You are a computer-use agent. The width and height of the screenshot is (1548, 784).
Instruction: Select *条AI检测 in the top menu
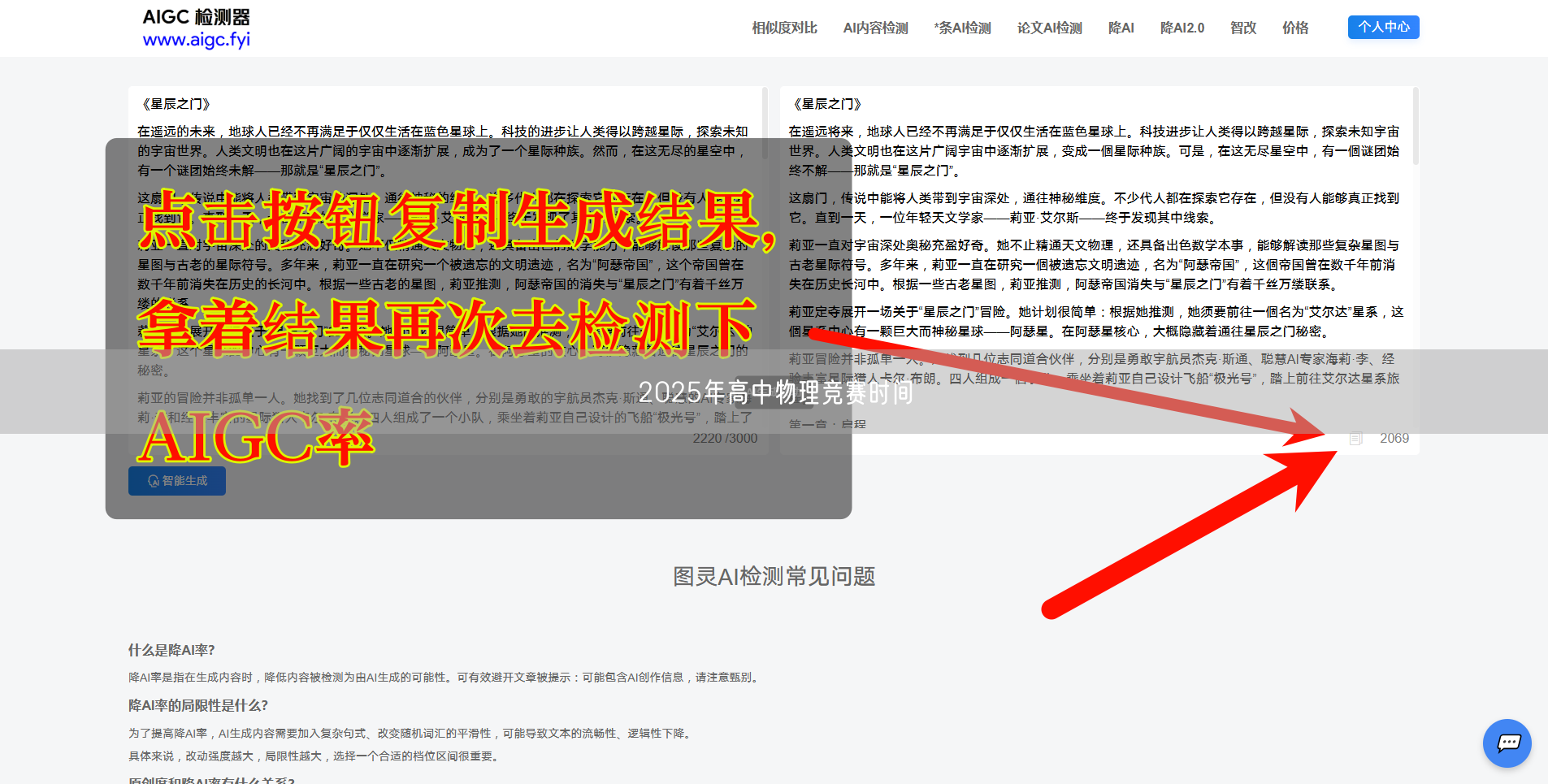pyautogui.click(x=962, y=28)
